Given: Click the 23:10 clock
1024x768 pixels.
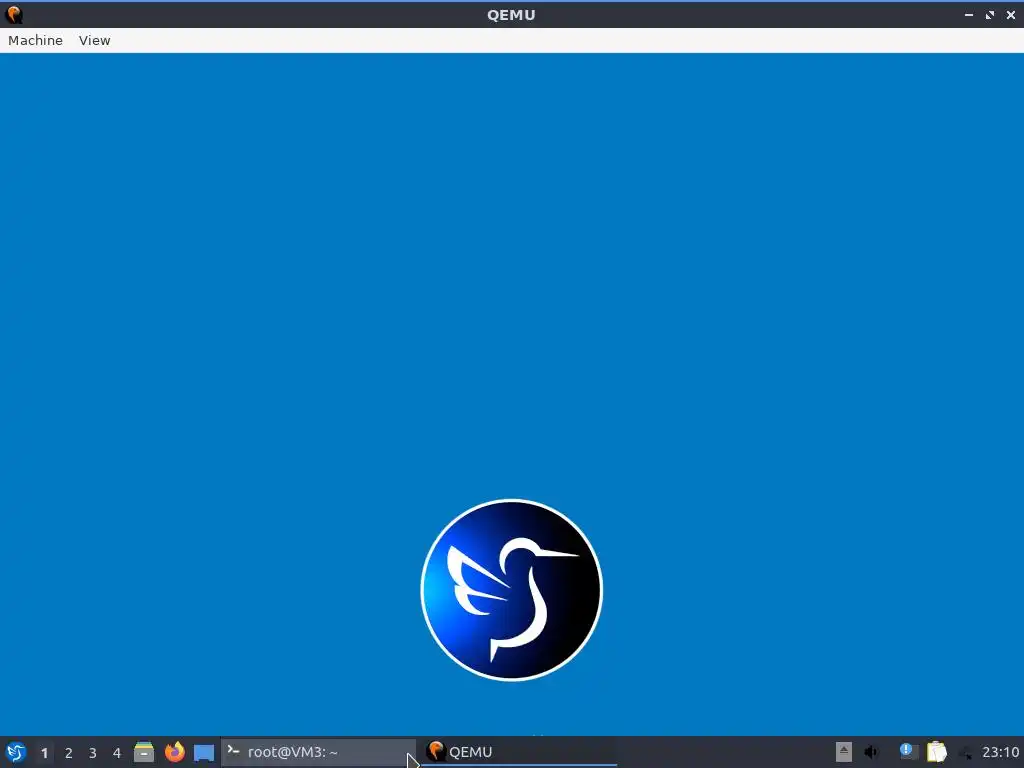Looking at the screenshot, I should coord(1000,752).
